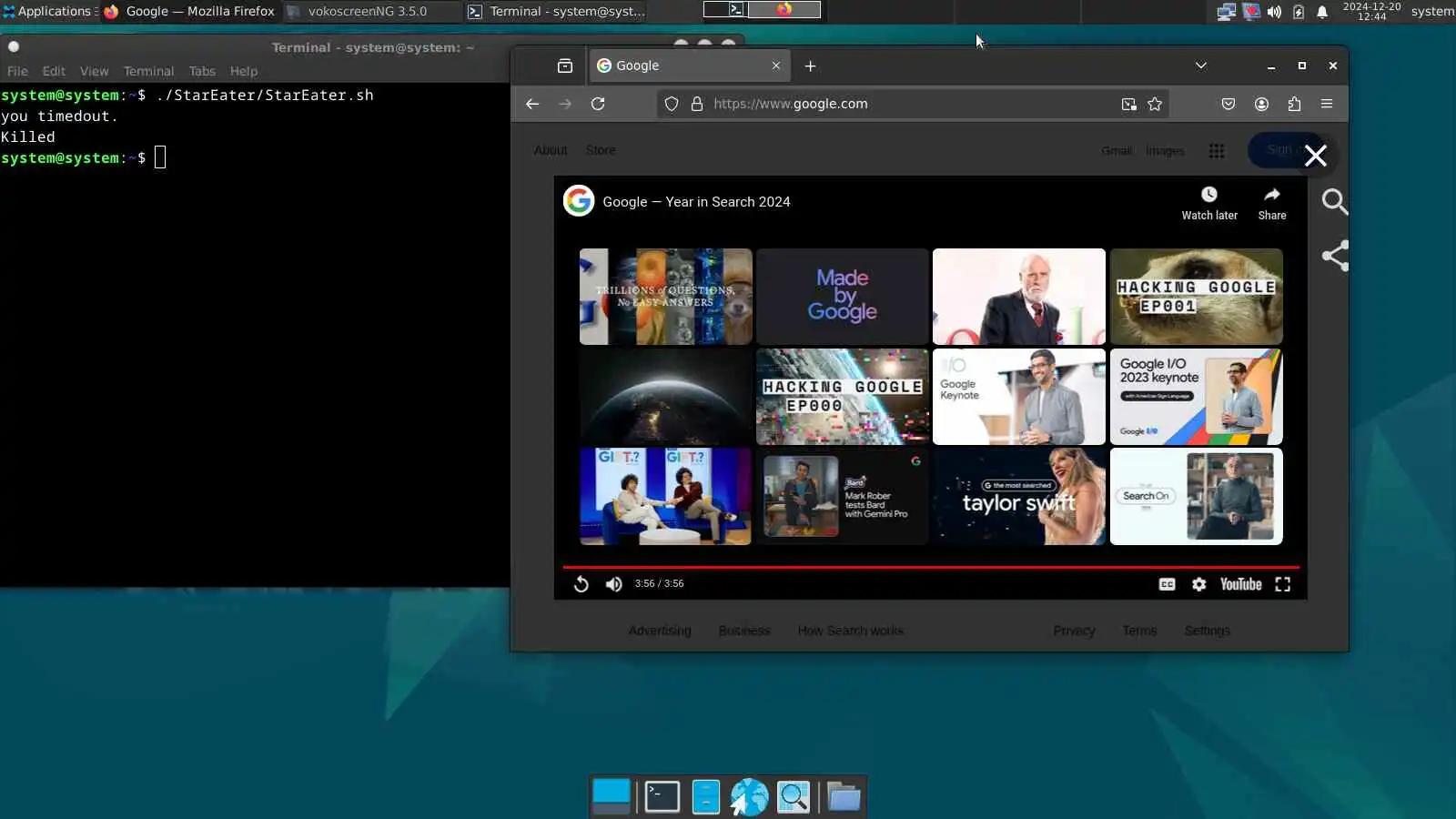The height and width of the screenshot is (819, 1456).
Task: Open the Tabs menu in the terminal window
Action: (202, 71)
